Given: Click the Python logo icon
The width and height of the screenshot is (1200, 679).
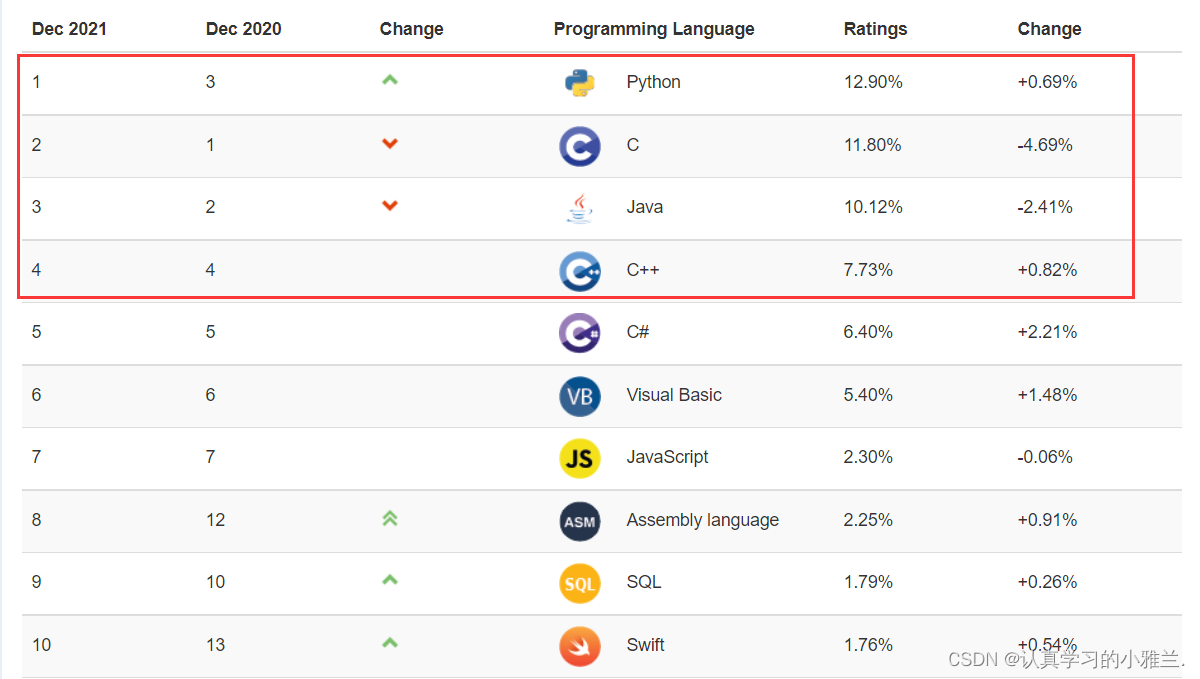Looking at the screenshot, I should 580,82.
